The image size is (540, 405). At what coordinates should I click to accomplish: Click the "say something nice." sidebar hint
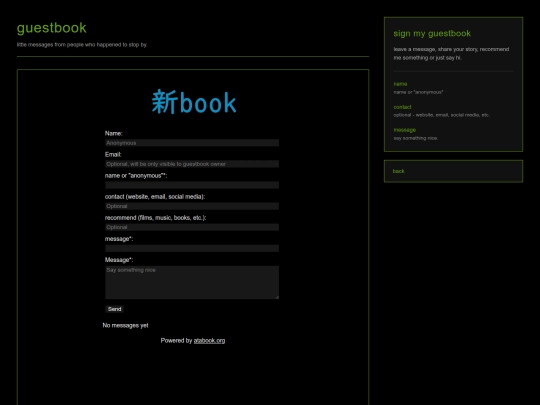point(416,138)
